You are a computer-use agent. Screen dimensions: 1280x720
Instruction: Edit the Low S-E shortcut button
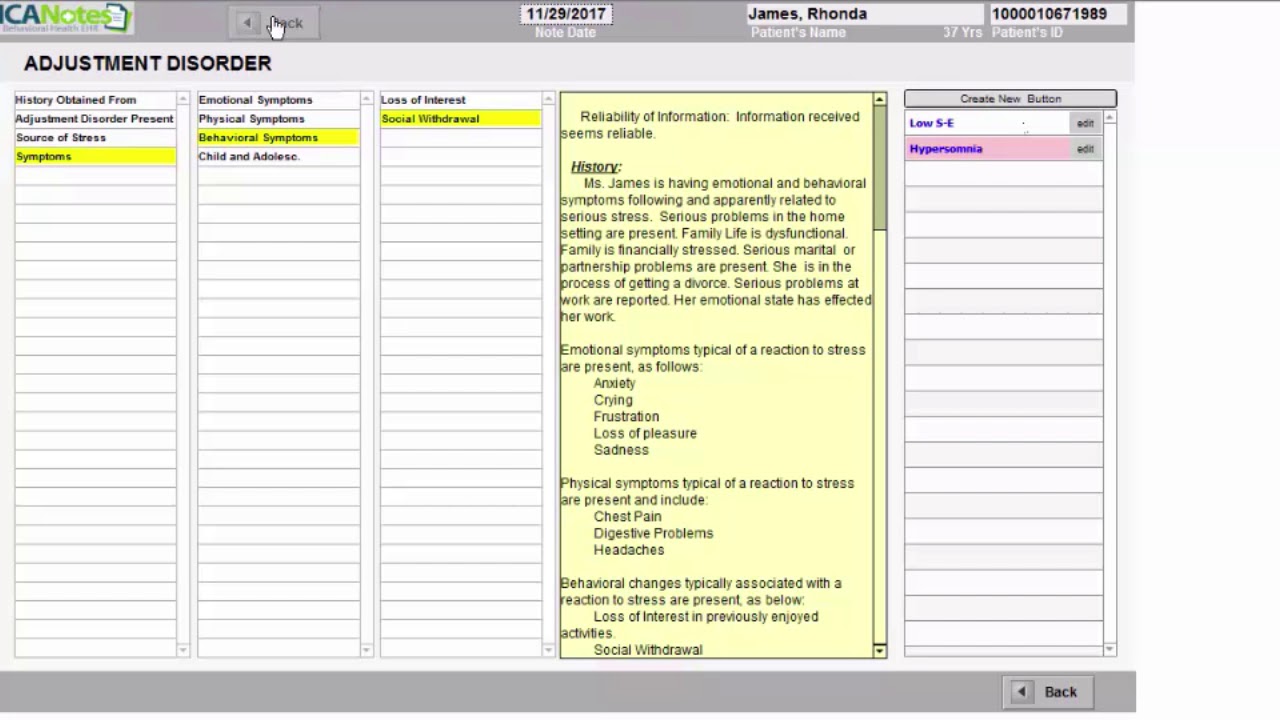pos(1085,123)
